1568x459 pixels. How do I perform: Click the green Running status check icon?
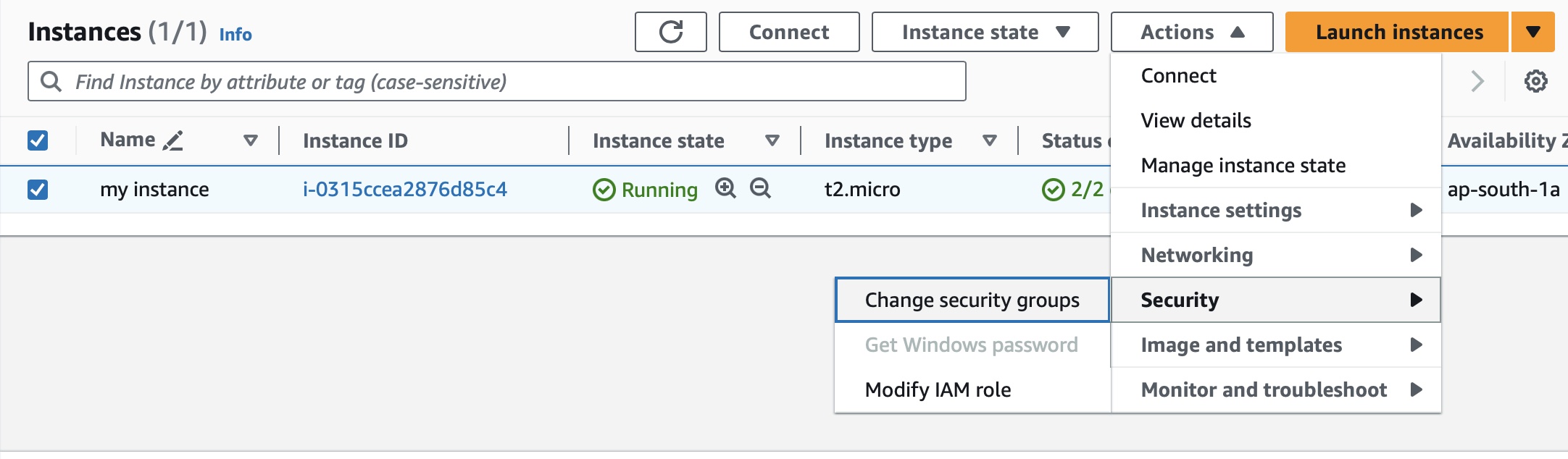point(604,190)
